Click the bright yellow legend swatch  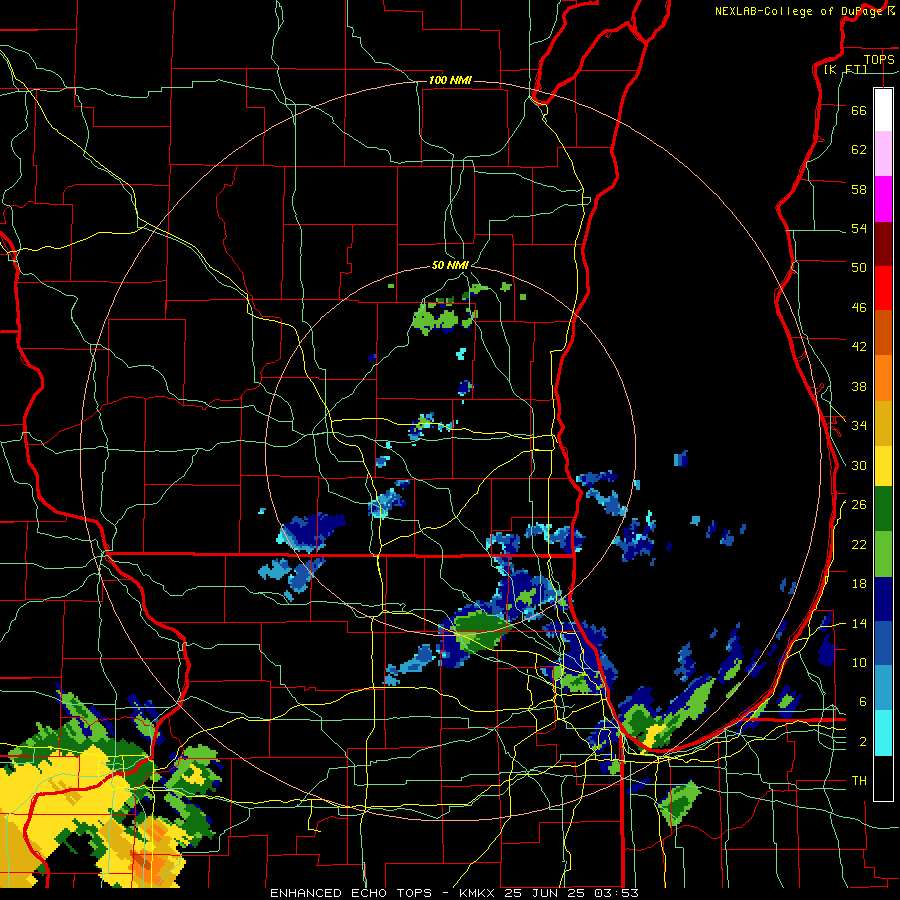(x=883, y=465)
